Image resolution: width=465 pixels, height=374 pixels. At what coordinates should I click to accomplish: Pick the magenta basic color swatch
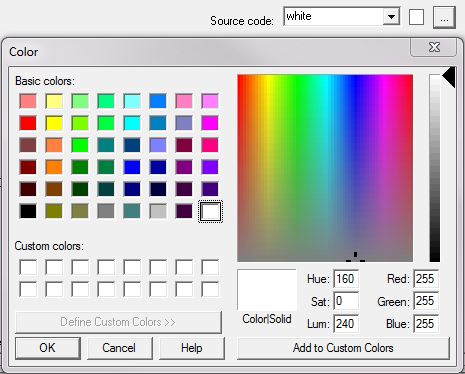pyautogui.click(x=210, y=123)
